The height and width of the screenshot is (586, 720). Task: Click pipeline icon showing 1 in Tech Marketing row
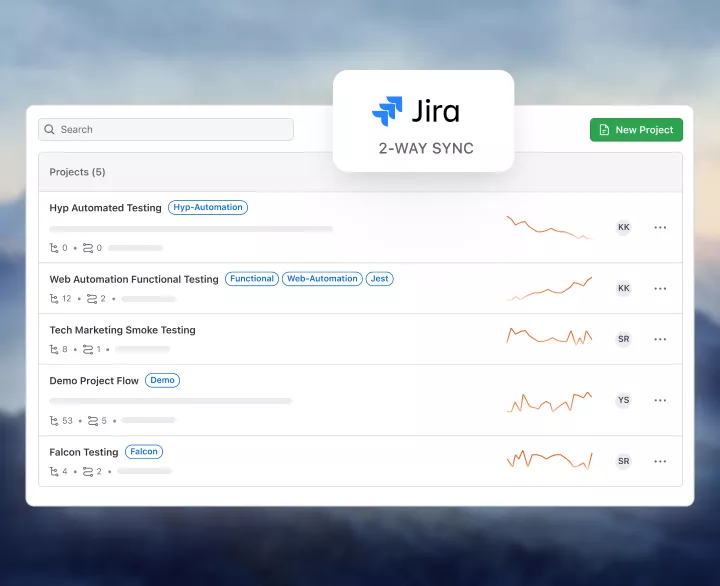click(88, 349)
